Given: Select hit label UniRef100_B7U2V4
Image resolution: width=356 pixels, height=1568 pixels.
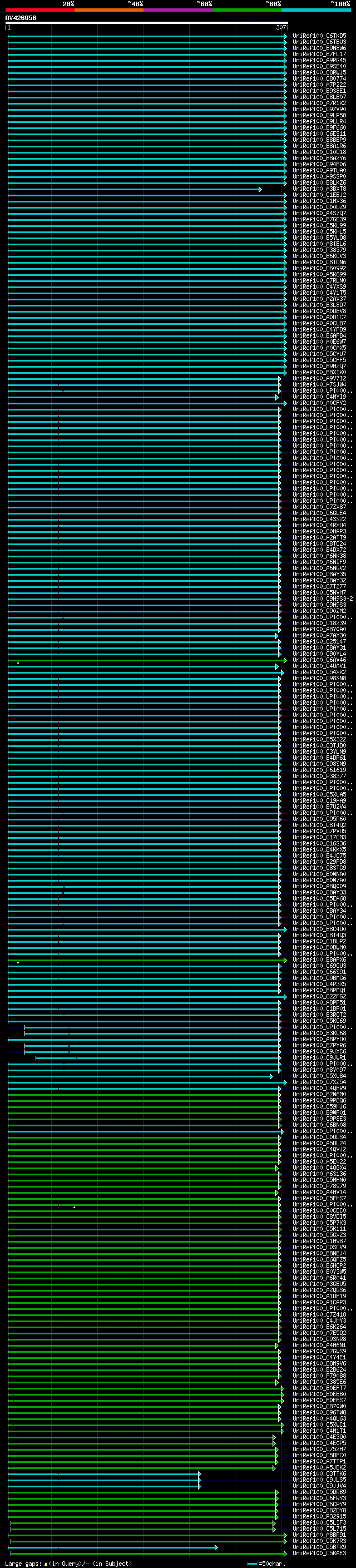Looking at the screenshot, I should tap(319, 807).
